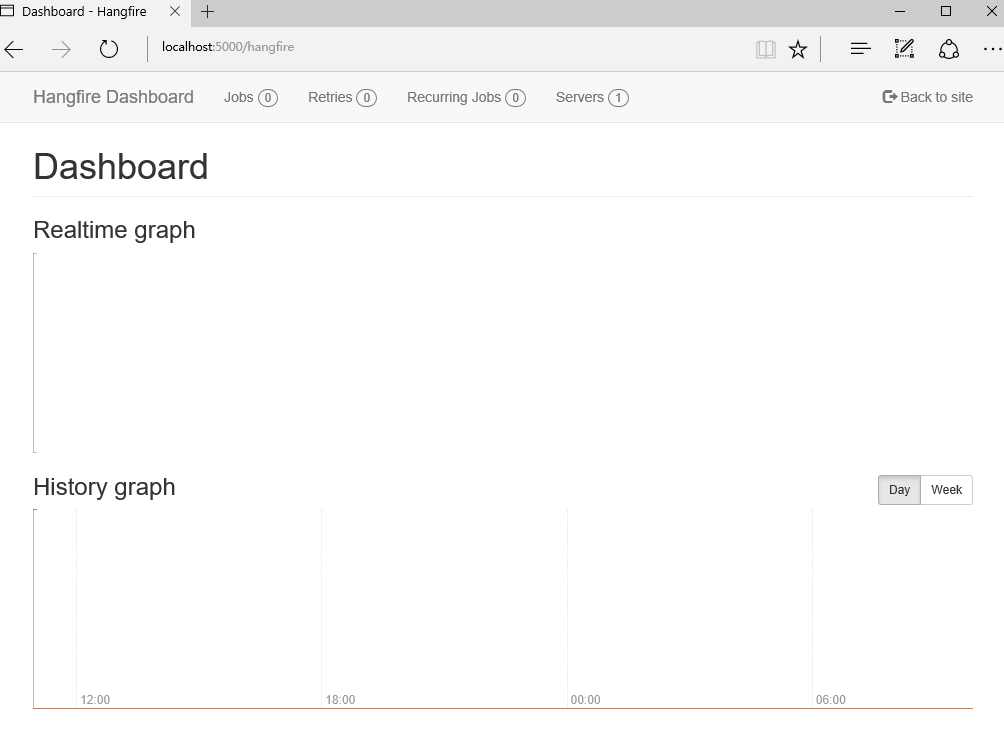Image resolution: width=1004 pixels, height=732 pixels.
Task: Click the Servers count badge showing 1
Action: [x=618, y=98]
